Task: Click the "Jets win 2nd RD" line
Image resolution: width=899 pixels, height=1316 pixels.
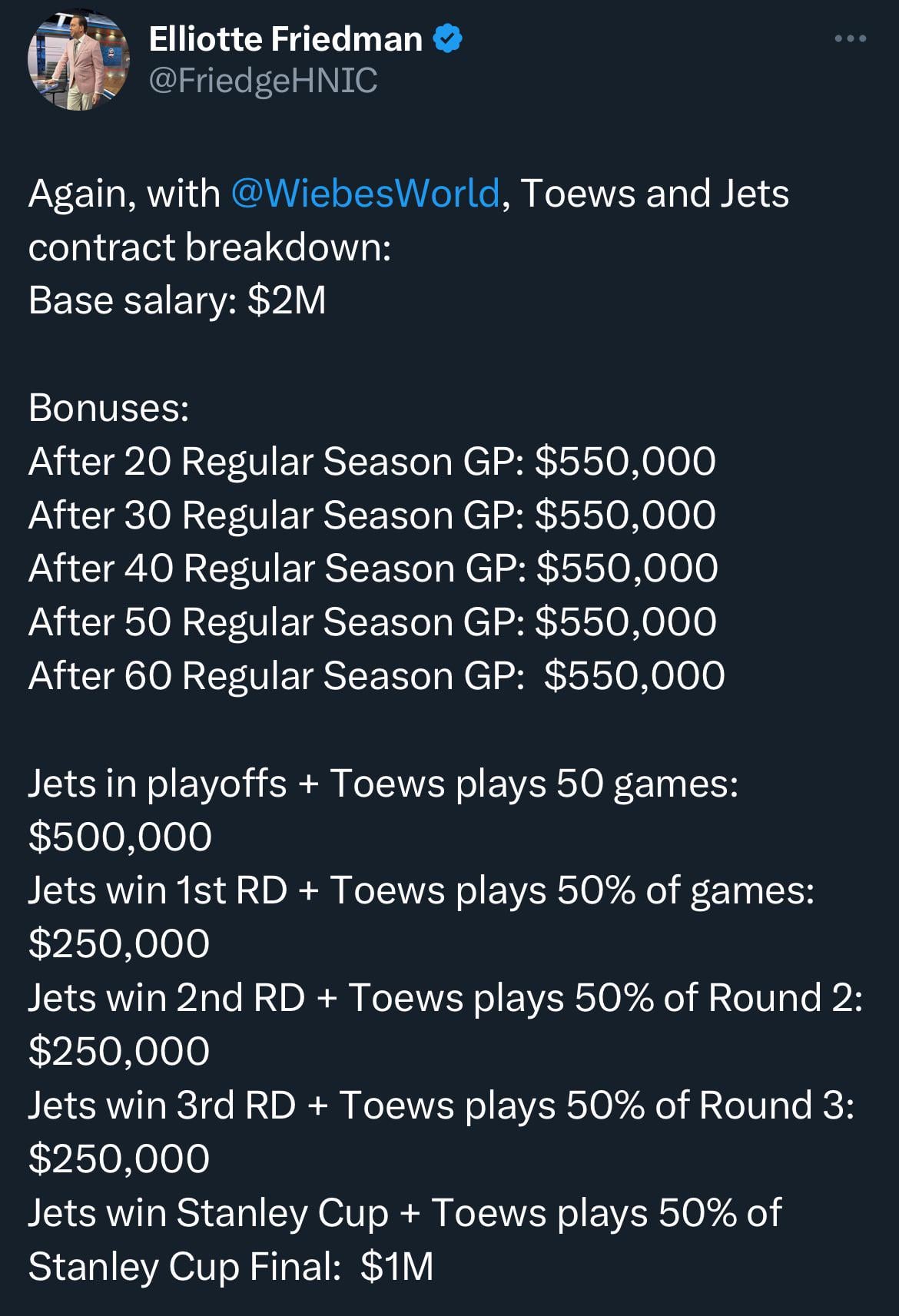Action: pos(445,998)
